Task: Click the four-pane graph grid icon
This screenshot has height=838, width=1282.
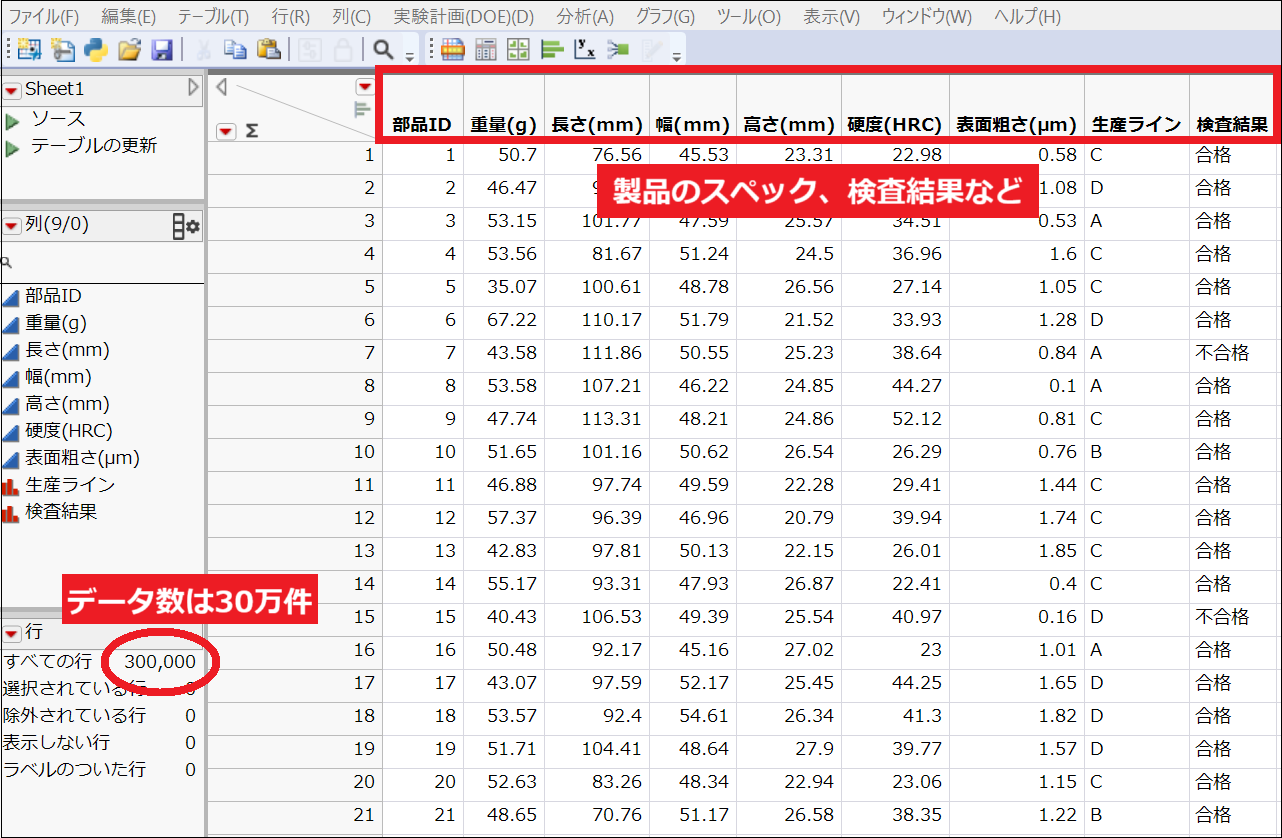Action: pos(518,49)
